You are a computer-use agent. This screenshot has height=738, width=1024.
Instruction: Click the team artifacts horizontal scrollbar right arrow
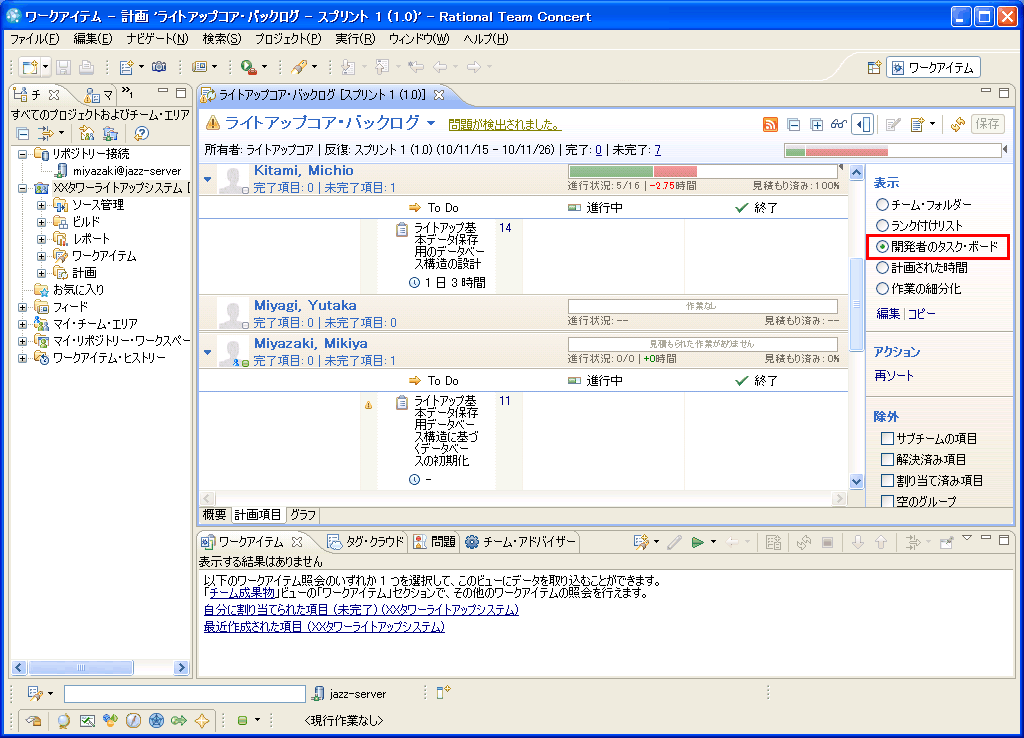pyautogui.click(x=182, y=667)
